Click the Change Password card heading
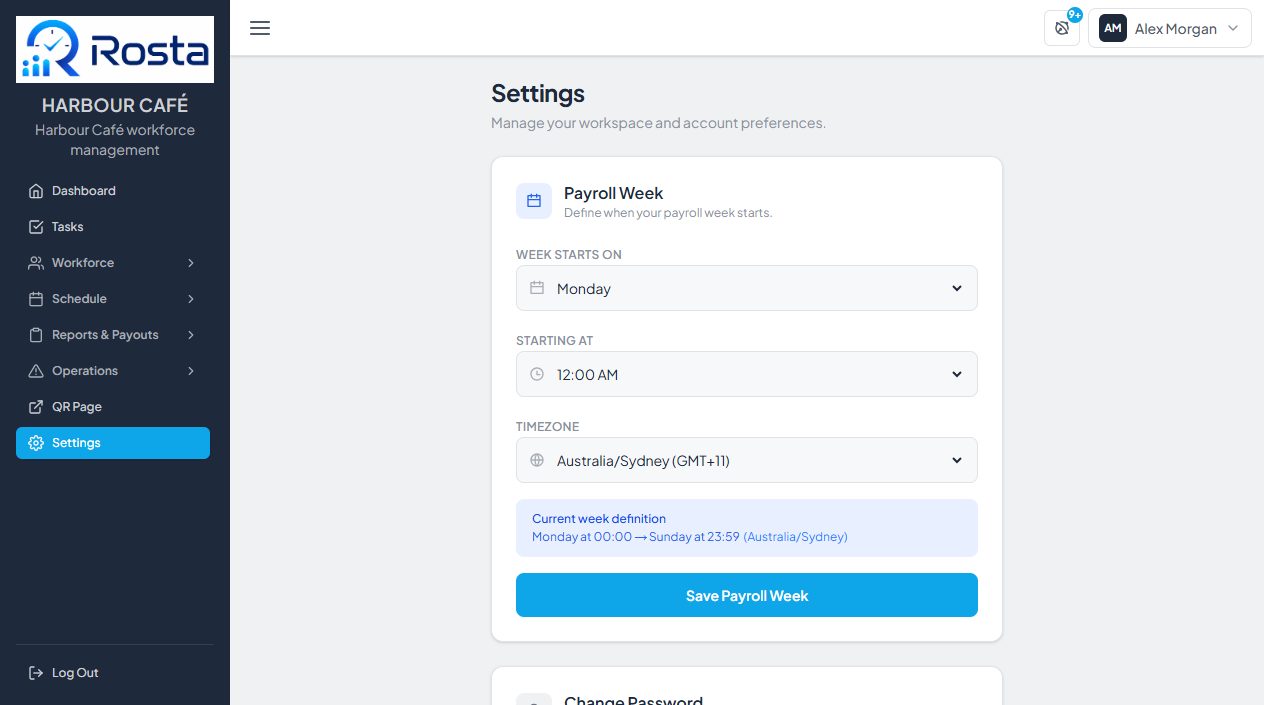The height and width of the screenshot is (705, 1264). (x=633, y=700)
